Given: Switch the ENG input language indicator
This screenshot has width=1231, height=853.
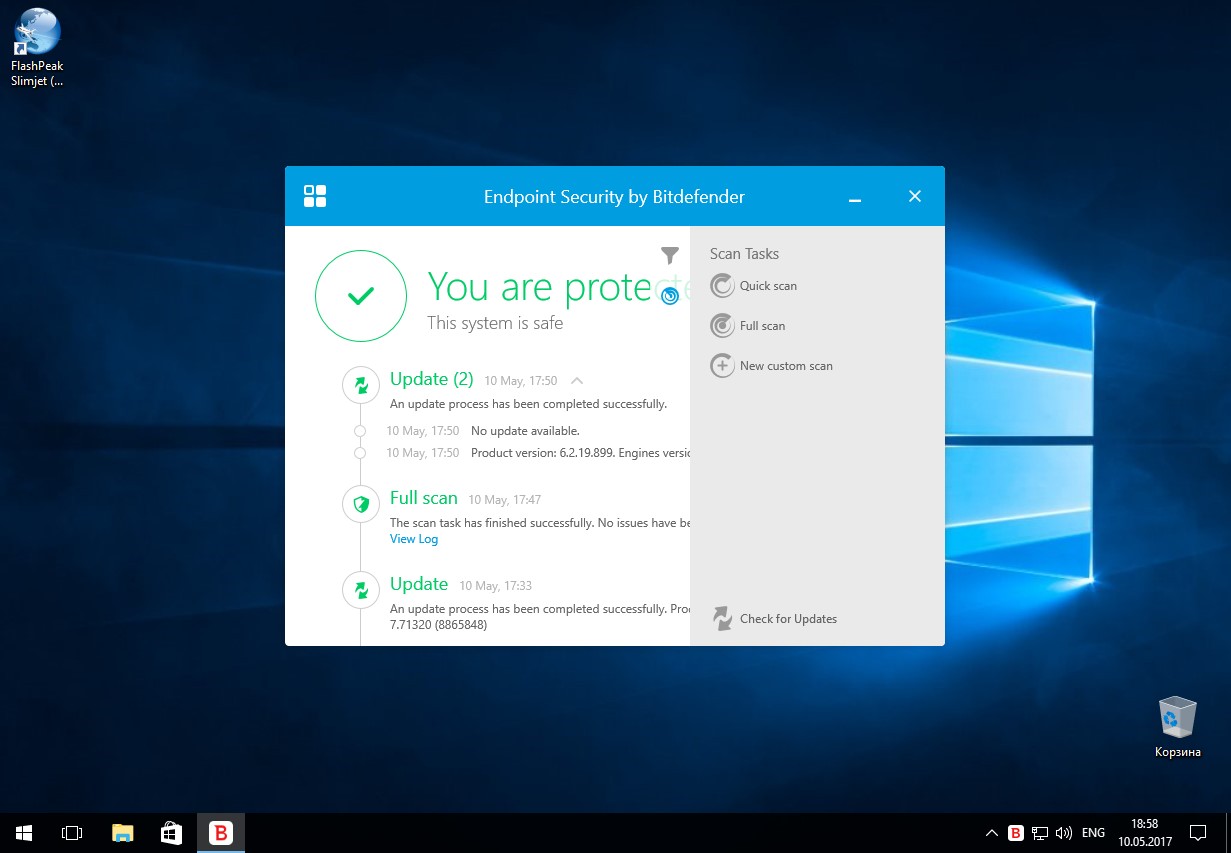Looking at the screenshot, I should (x=1093, y=833).
